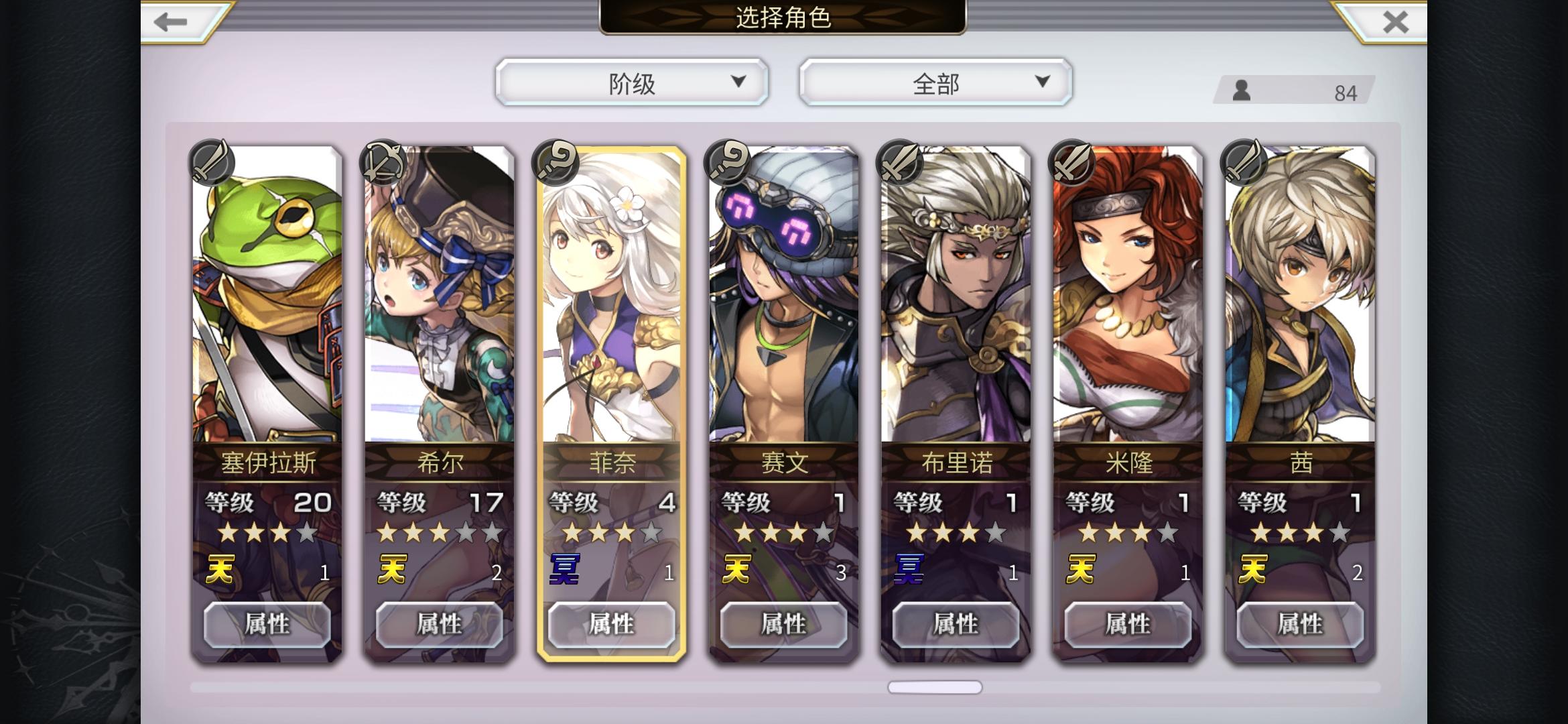1568x724 pixels.
Task: Select the 希尔 character portrait
Action: 440,295
